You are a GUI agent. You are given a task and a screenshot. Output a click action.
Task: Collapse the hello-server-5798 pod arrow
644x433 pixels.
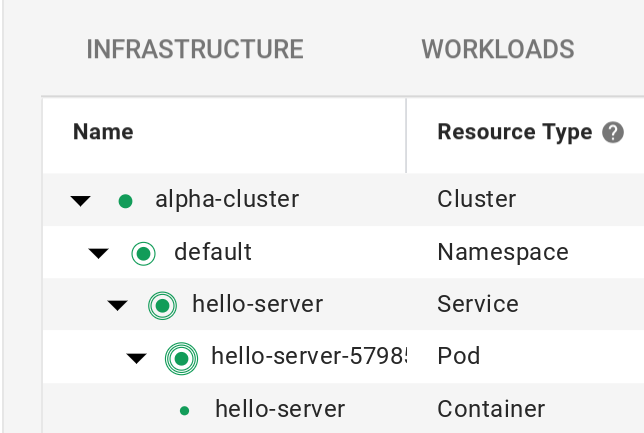tap(136, 358)
